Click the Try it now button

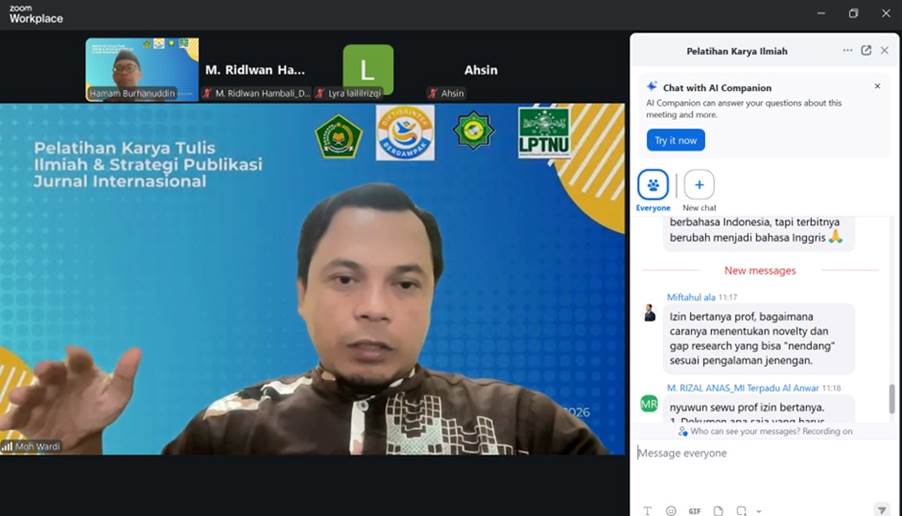pos(675,140)
